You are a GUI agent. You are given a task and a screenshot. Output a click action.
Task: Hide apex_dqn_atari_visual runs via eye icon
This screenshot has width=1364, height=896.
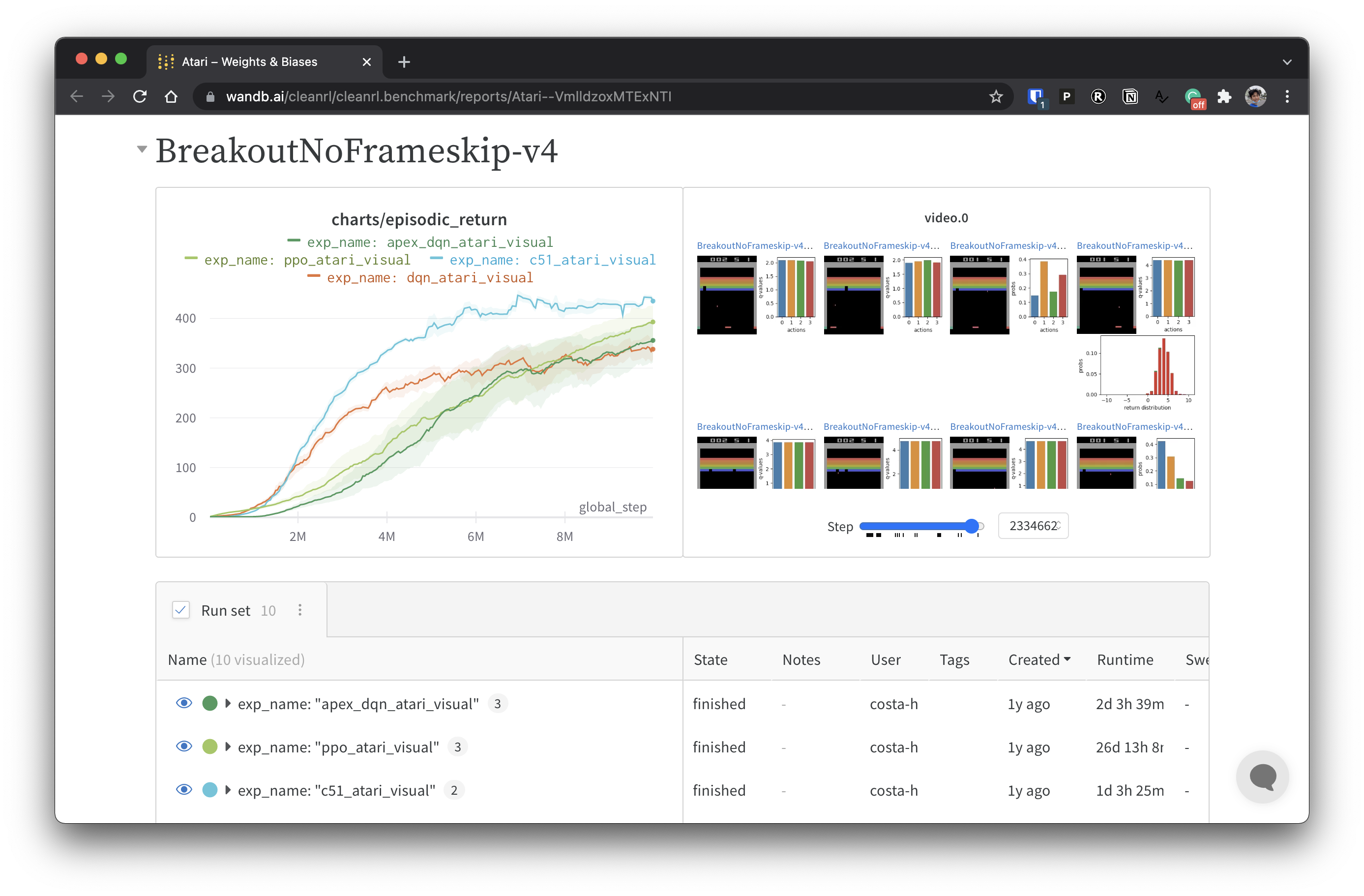(x=183, y=703)
